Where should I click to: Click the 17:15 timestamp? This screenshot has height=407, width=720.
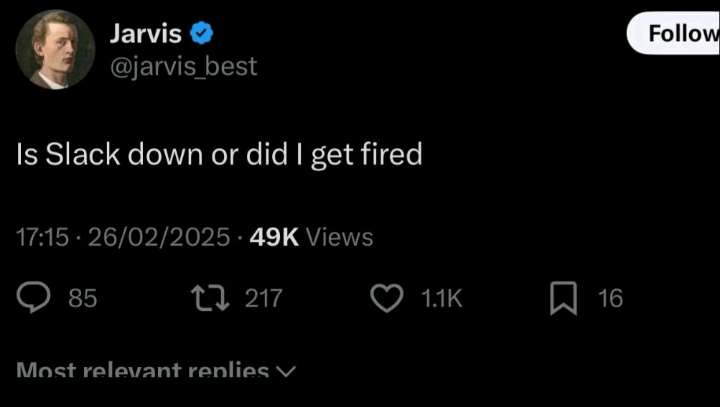tap(43, 237)
